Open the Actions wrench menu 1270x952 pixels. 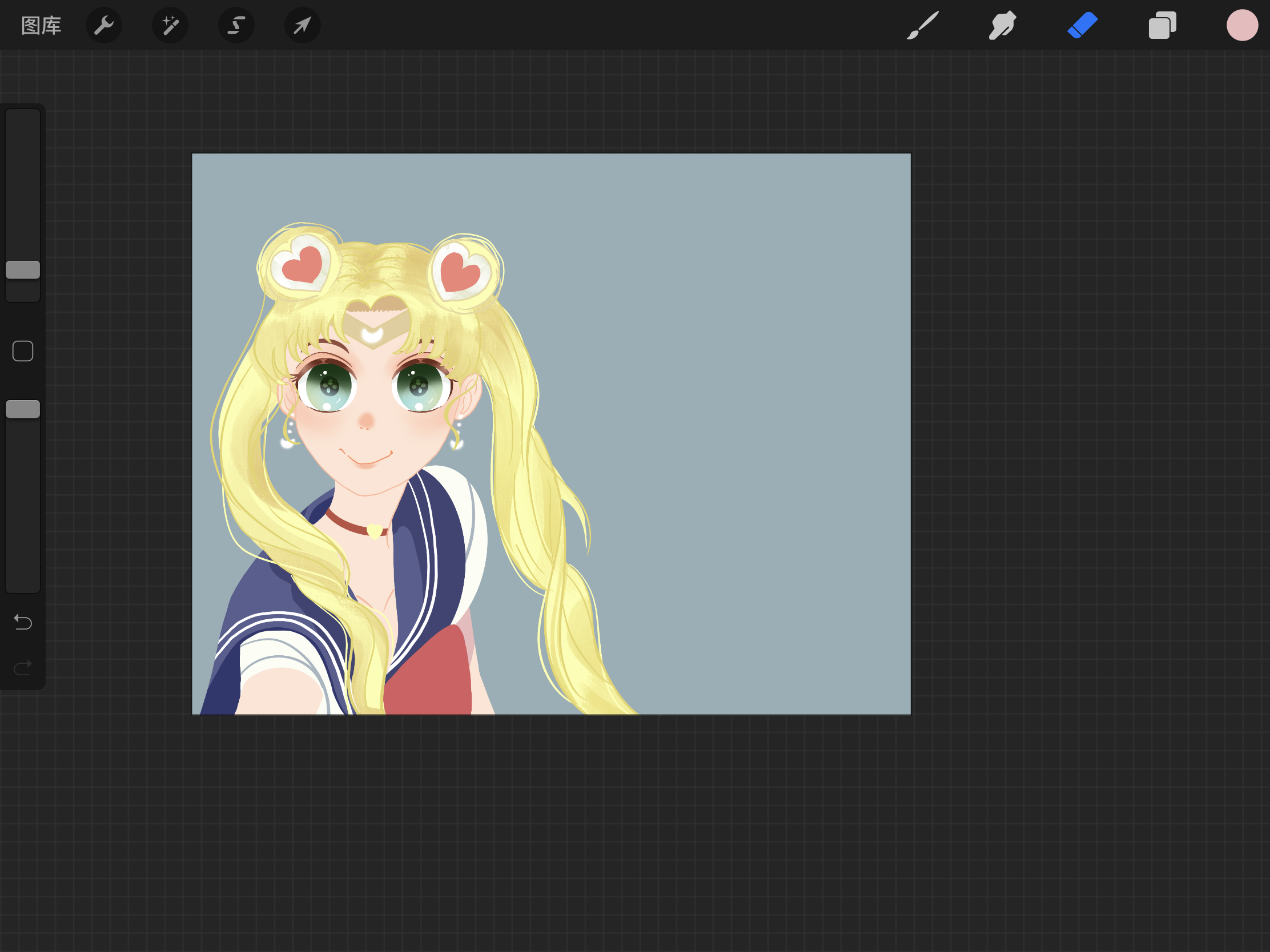(104, 25)
